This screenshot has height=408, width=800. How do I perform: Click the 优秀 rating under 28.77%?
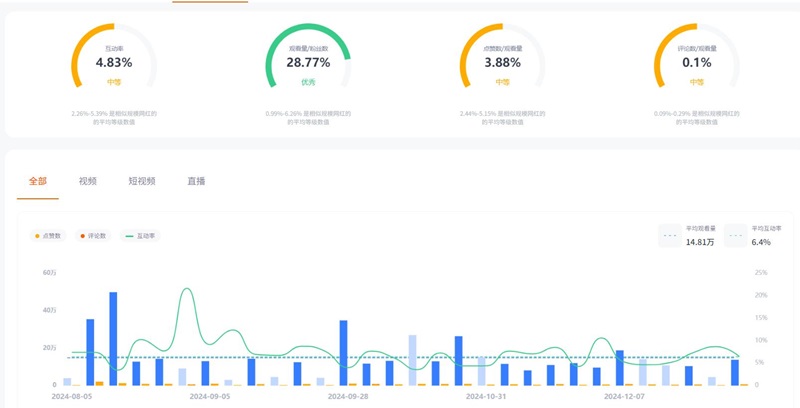(308, 82)
